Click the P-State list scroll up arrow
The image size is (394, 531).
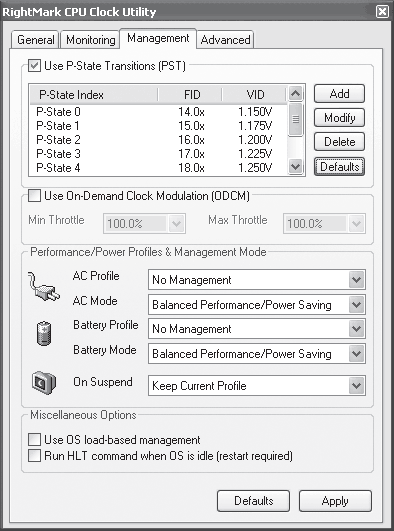click(x=295, y=93)
